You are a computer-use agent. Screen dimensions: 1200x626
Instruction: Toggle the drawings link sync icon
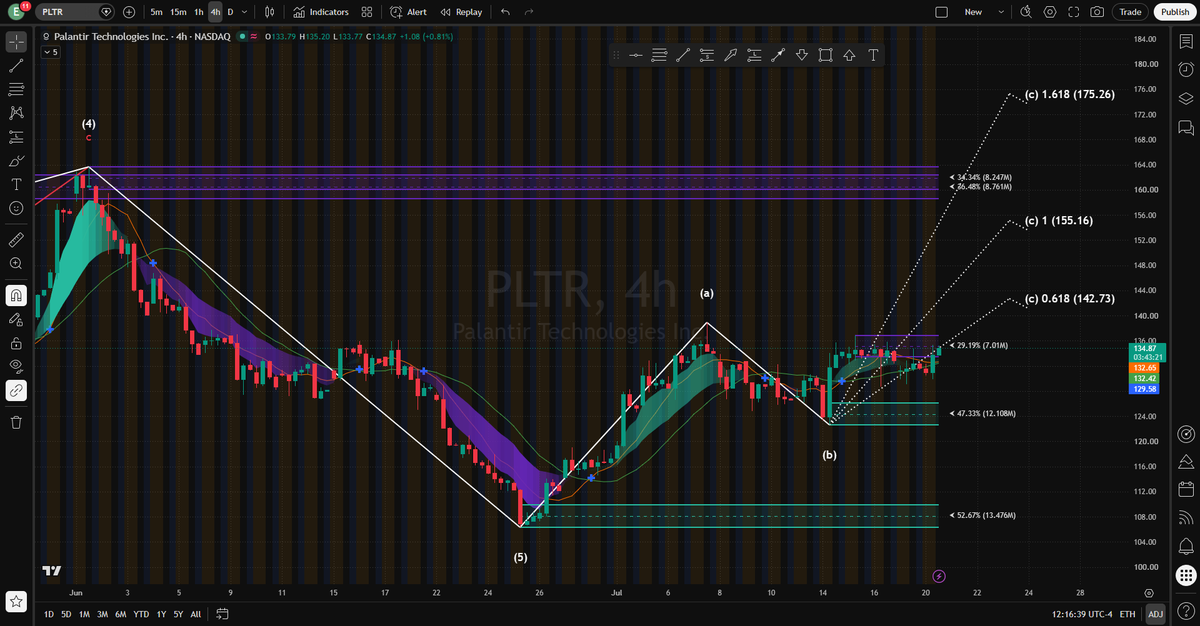[x=16, y=390]
